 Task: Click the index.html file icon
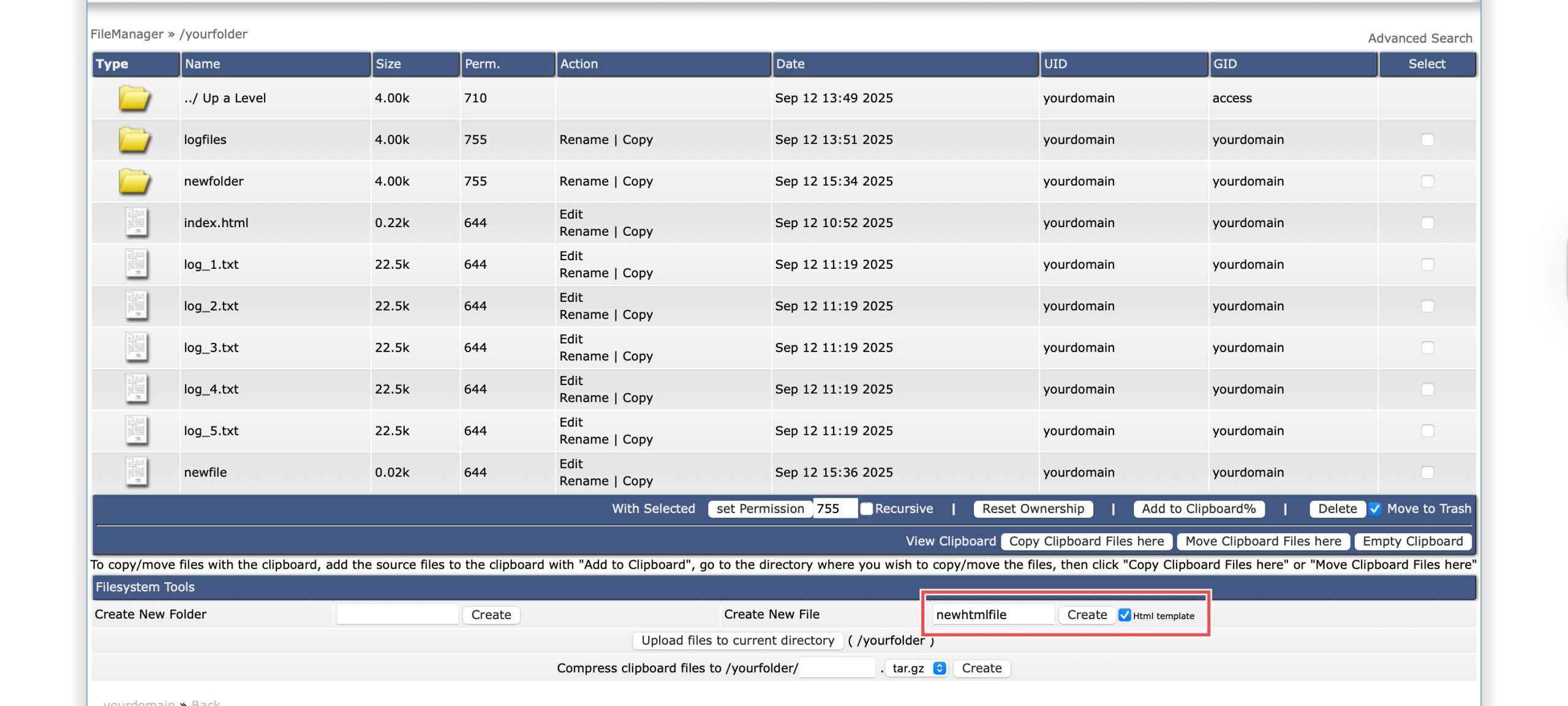pyautogui.click(x=137, y=223)
